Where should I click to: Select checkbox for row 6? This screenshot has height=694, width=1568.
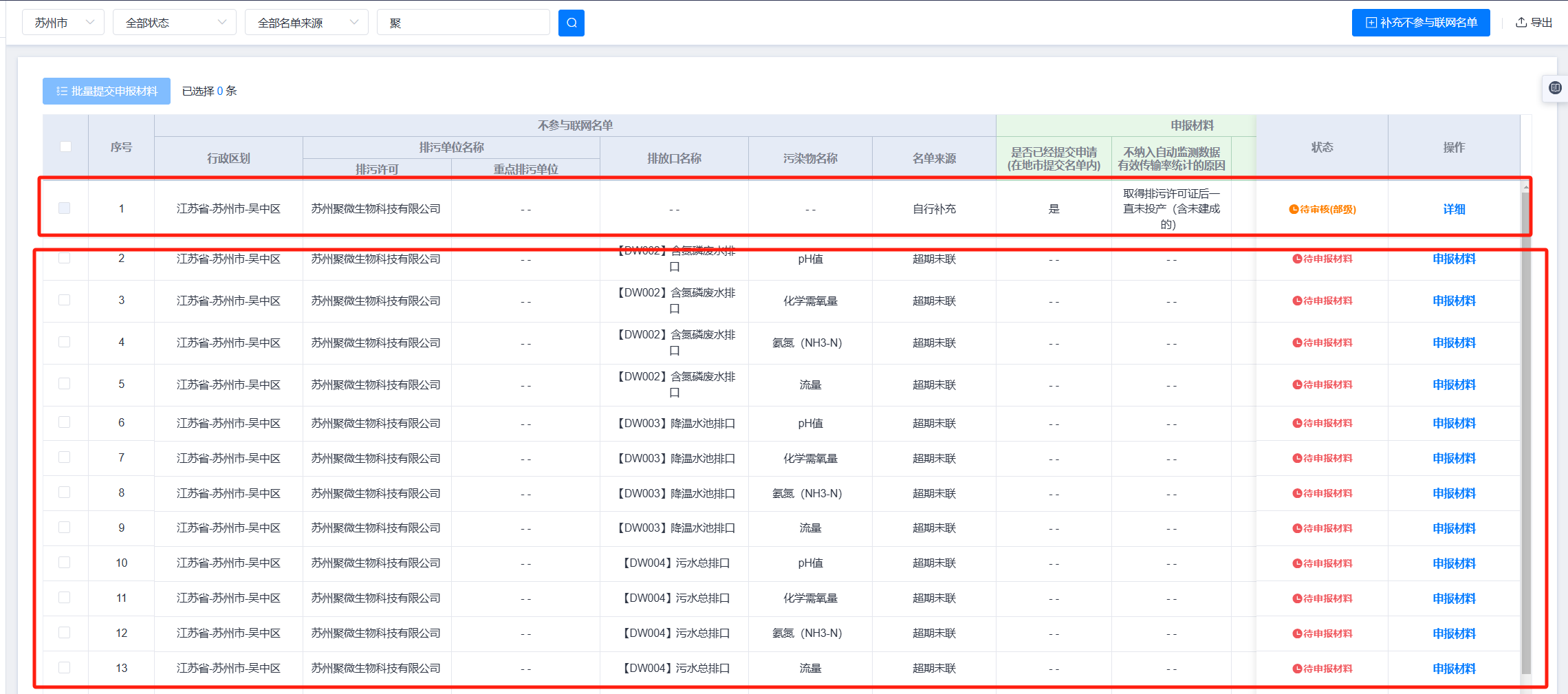pos(65,422)
